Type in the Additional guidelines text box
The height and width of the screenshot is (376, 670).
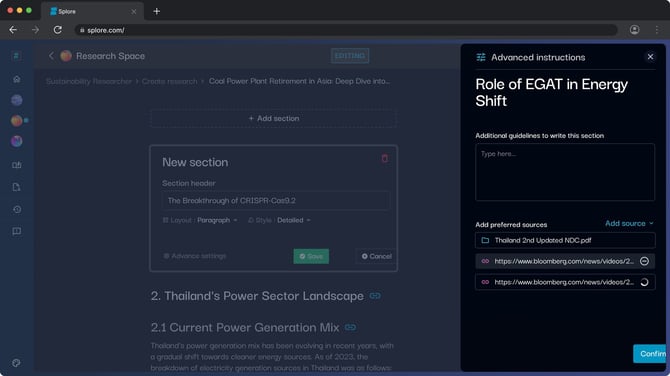[x=564, y=172]
